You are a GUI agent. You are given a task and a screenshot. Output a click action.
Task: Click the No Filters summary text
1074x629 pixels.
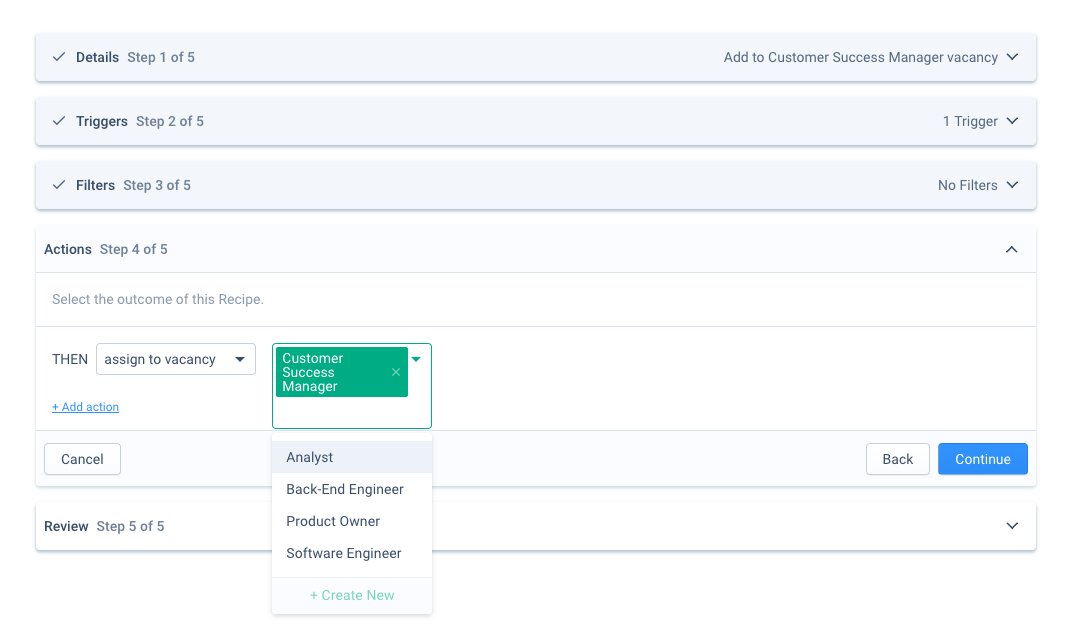968,186
